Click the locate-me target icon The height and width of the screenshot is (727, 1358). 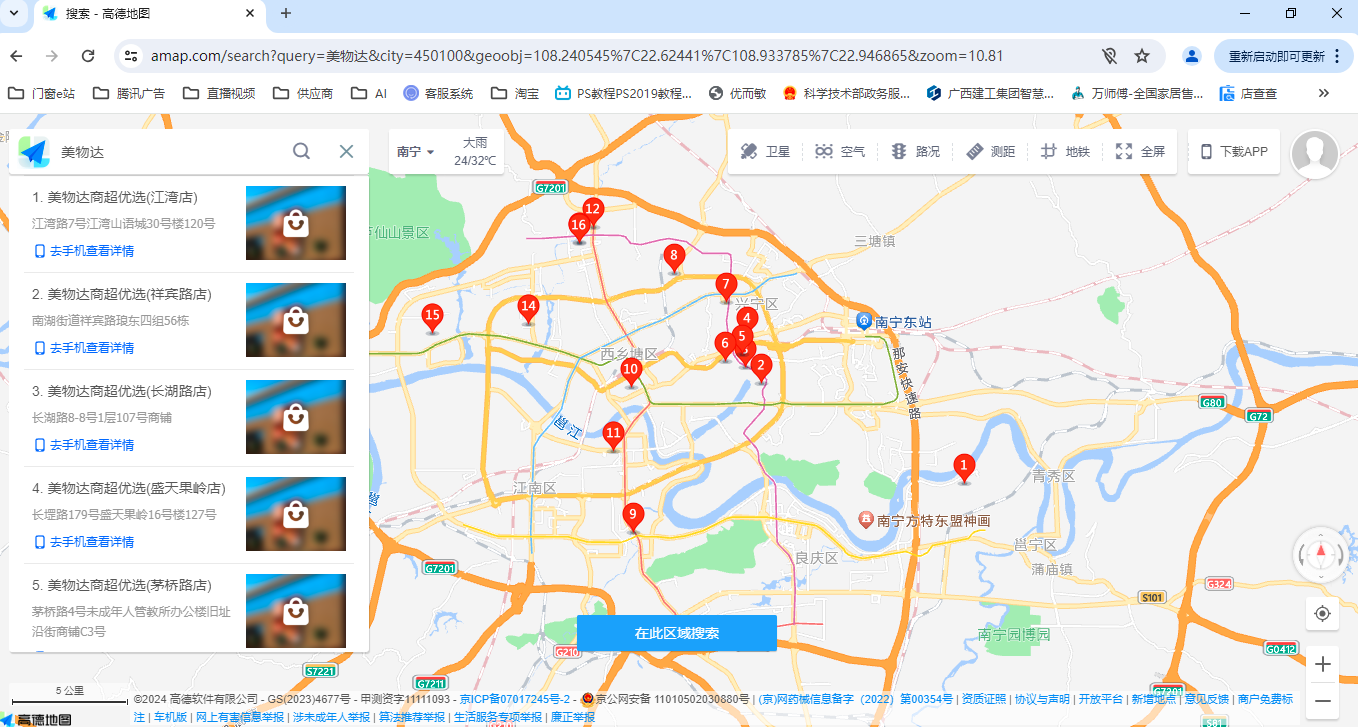[1323, 613]
